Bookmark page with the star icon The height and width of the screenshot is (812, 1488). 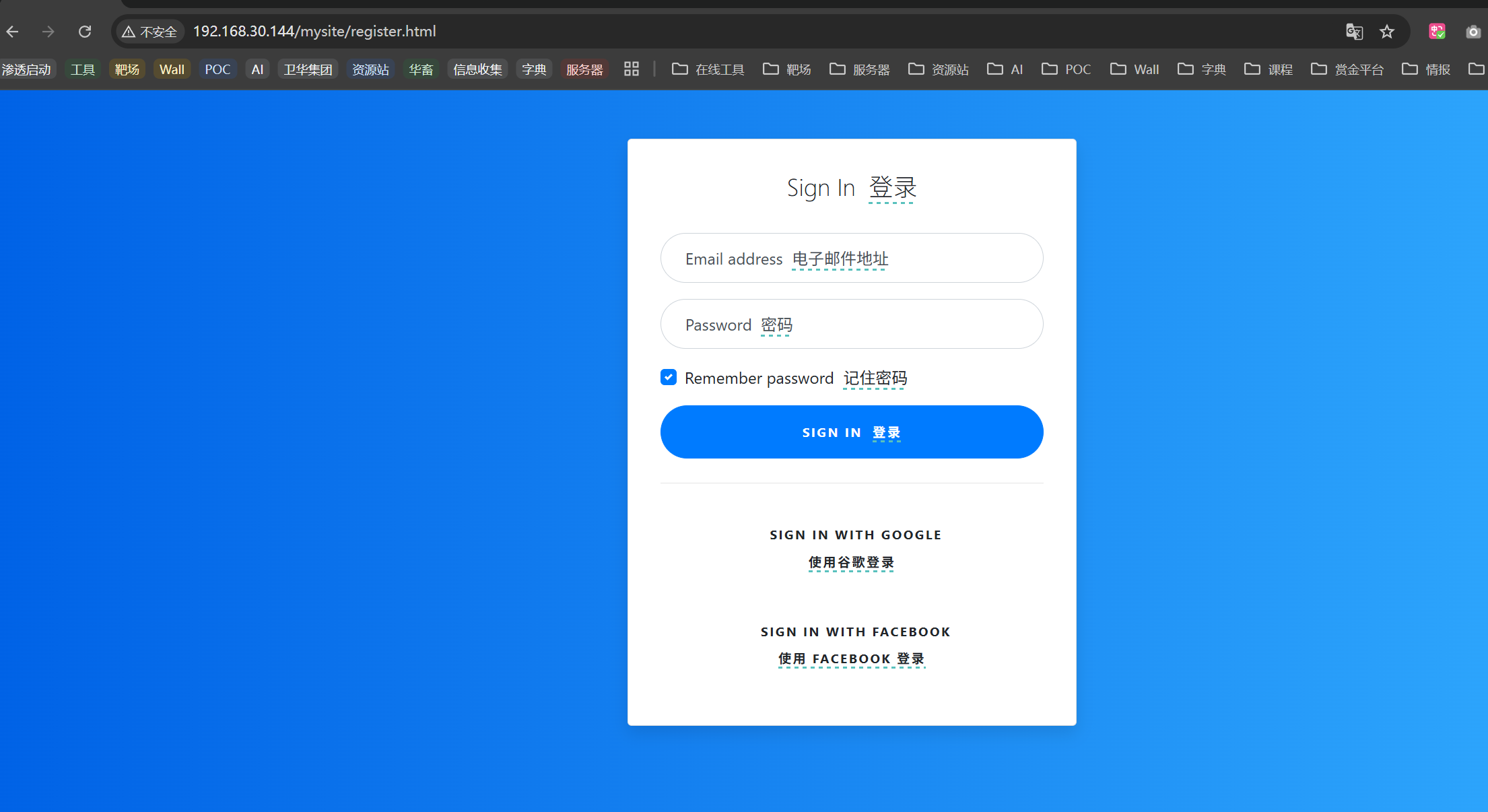[x=1387, y=32]
